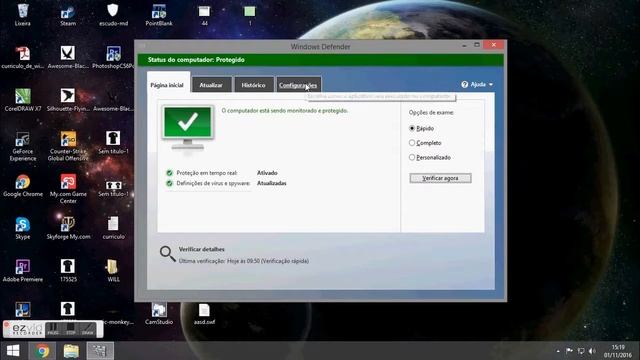Click the 'Proteção em tempo real' status line

point(222,173)
